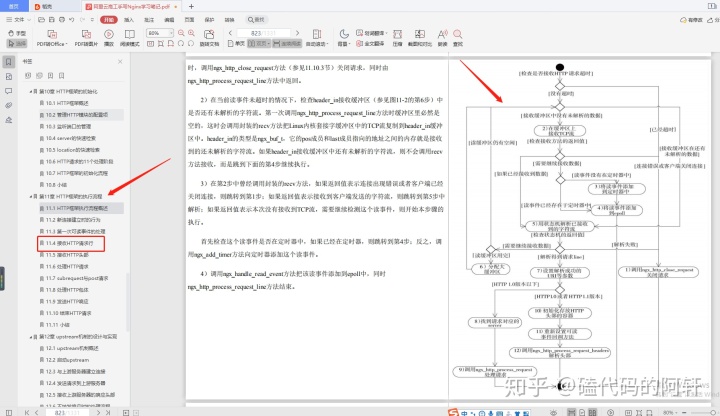Open the signature sidebar panel
Screen dimensions: 720x416
pyautogui.click(x=9, y=120)
